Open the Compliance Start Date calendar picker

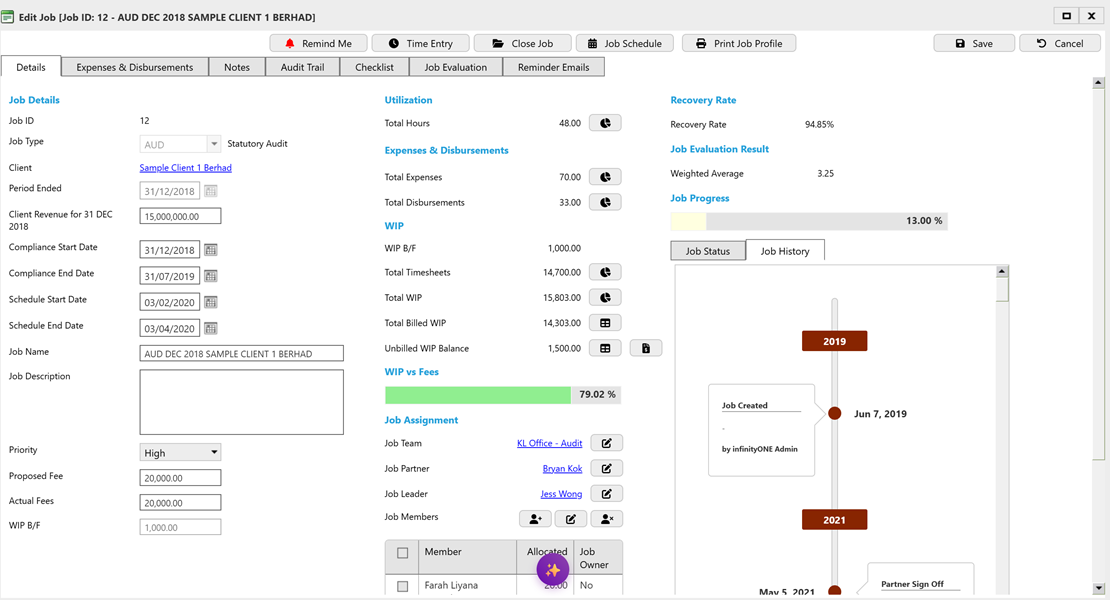click(211, 249)
